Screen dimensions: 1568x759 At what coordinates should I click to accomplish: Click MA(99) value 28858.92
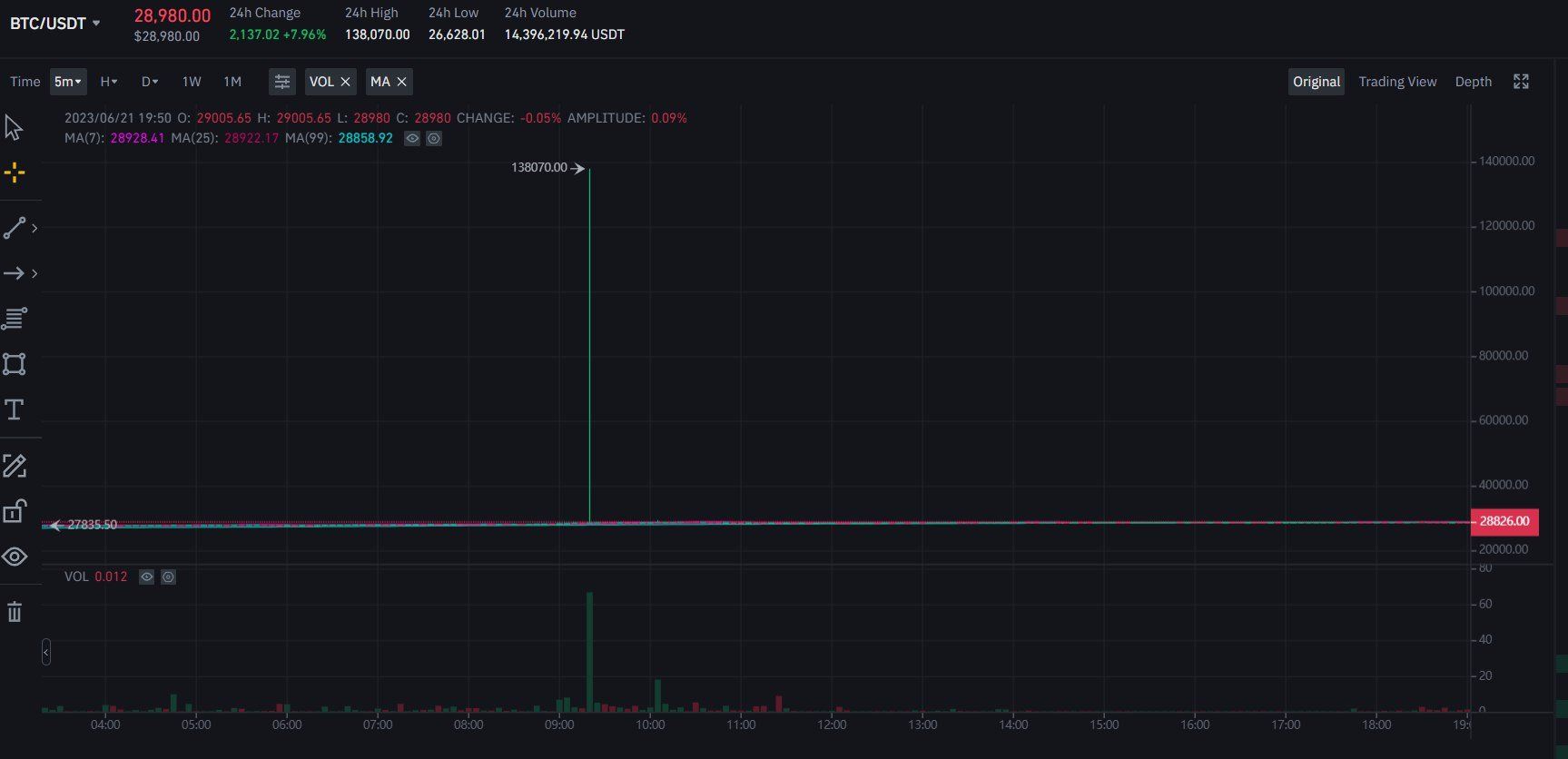pyautogui.click(x=365, y=138)
